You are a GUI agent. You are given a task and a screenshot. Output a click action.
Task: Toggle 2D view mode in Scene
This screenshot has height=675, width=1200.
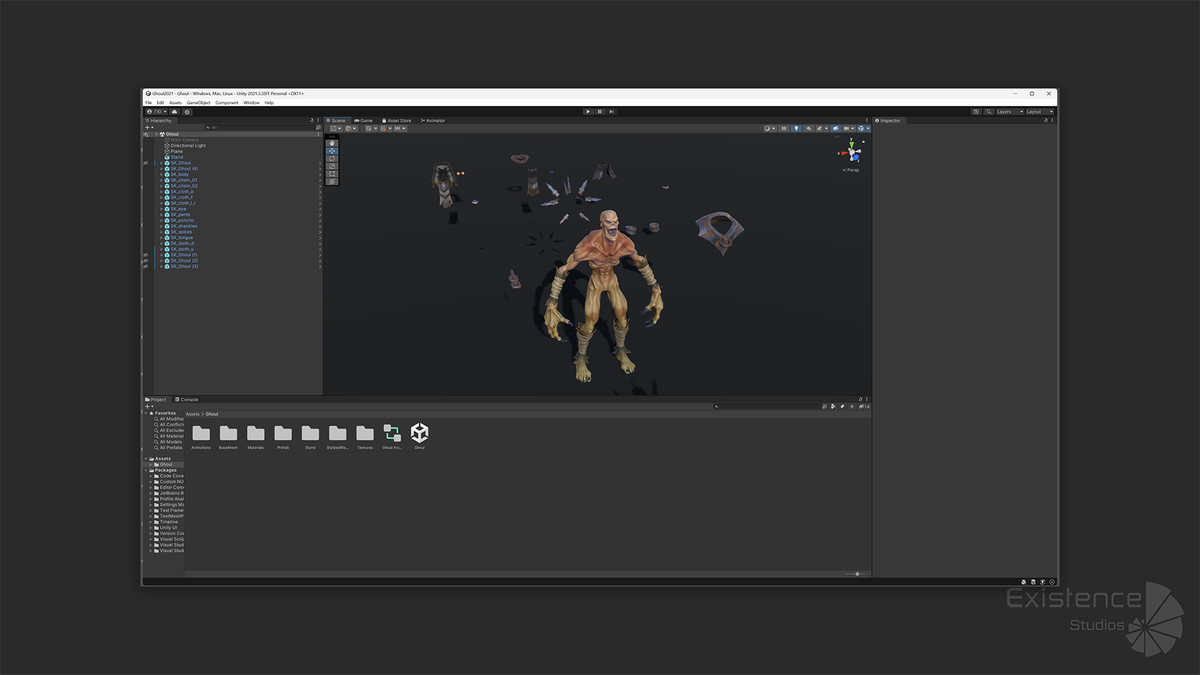784,128
